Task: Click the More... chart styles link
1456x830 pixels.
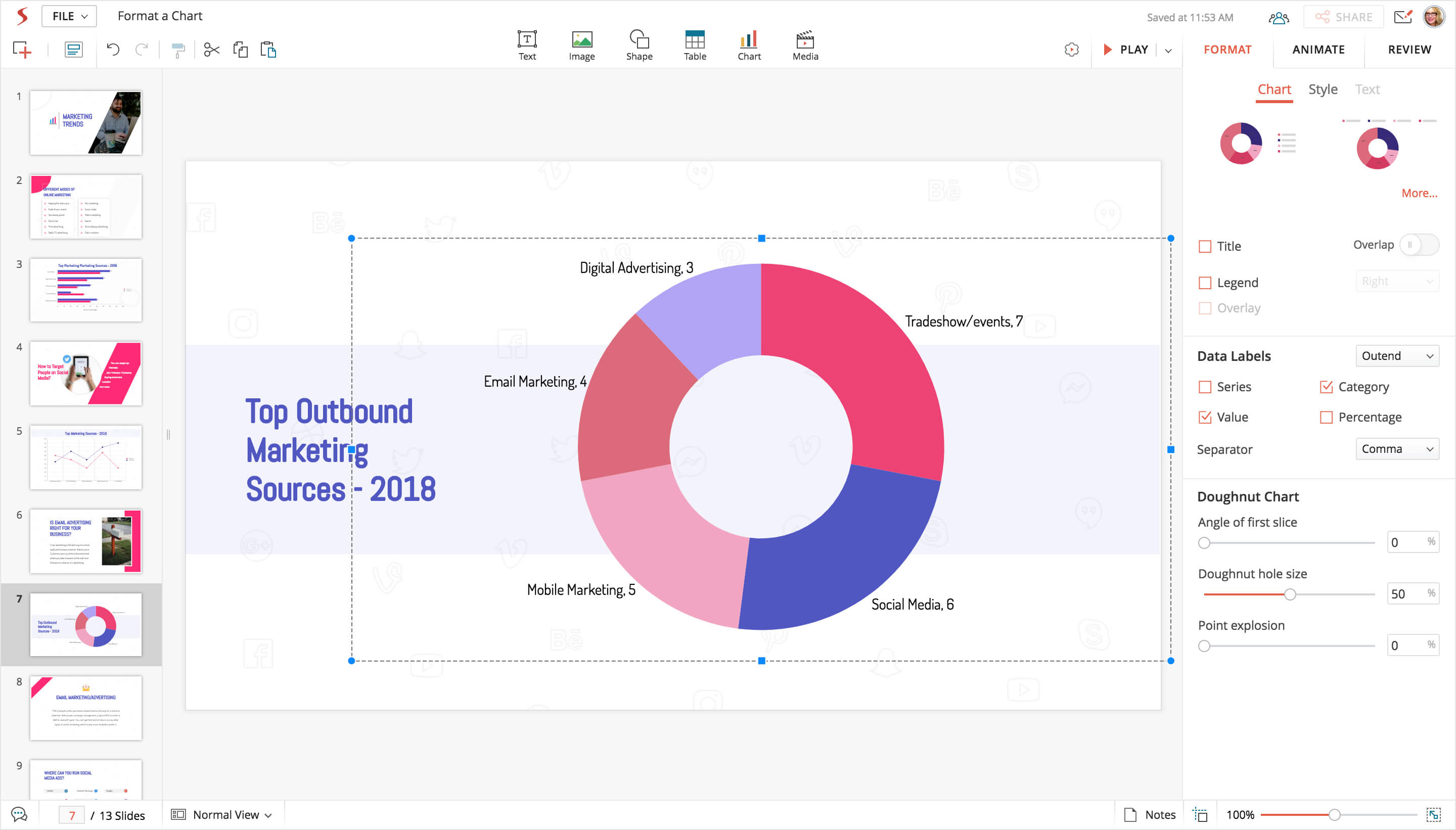Action: pyautogui.click(x=1419, y=193)
